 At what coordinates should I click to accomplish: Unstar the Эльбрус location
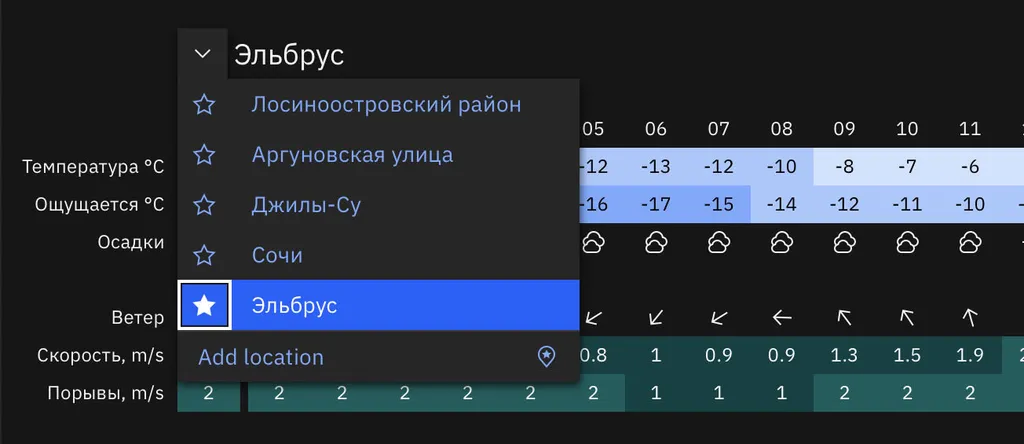coord(204,306)
